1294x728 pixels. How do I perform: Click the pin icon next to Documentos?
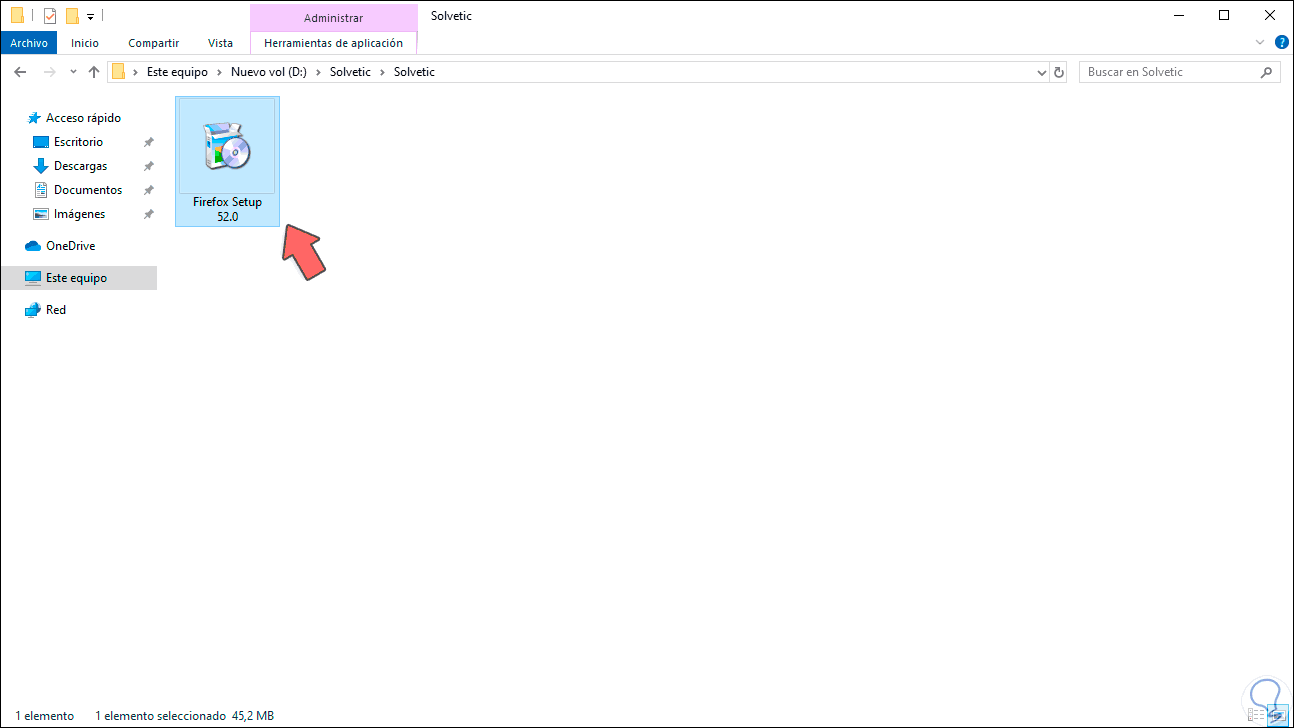(148, 190)
